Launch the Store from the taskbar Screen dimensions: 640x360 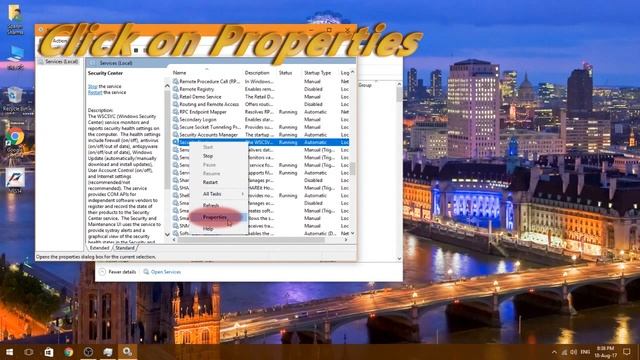(48, 352)
